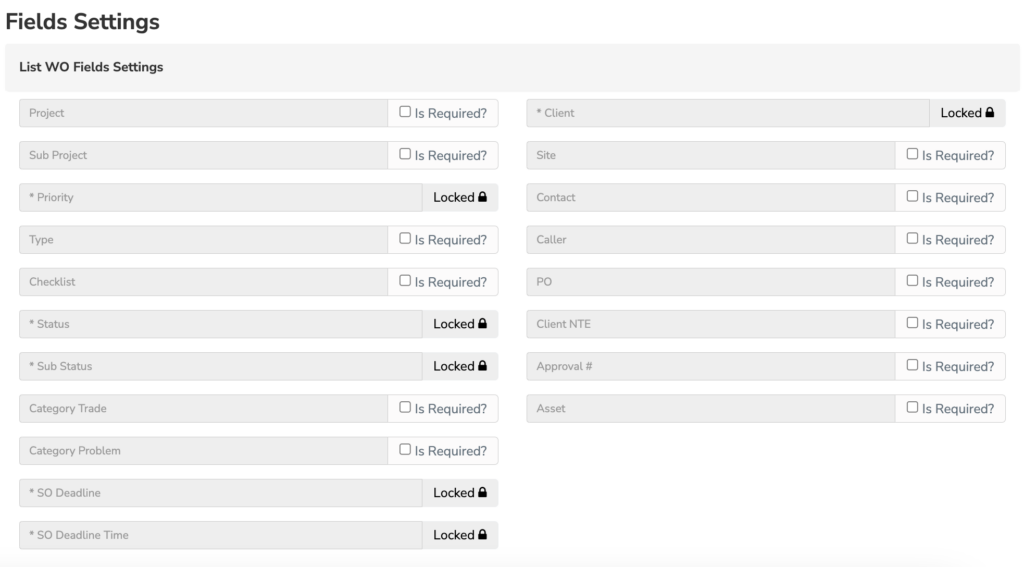Click the lock icon for Priority
The height and width of the screenshot is (567, 1024).
click(482, 197)
